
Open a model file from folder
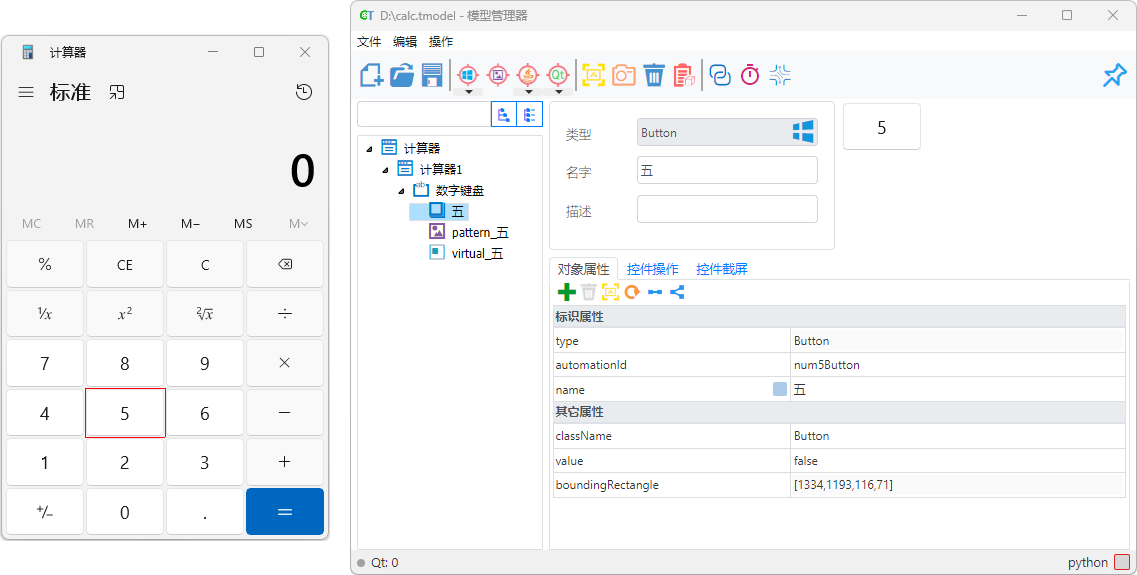point(402,75)
